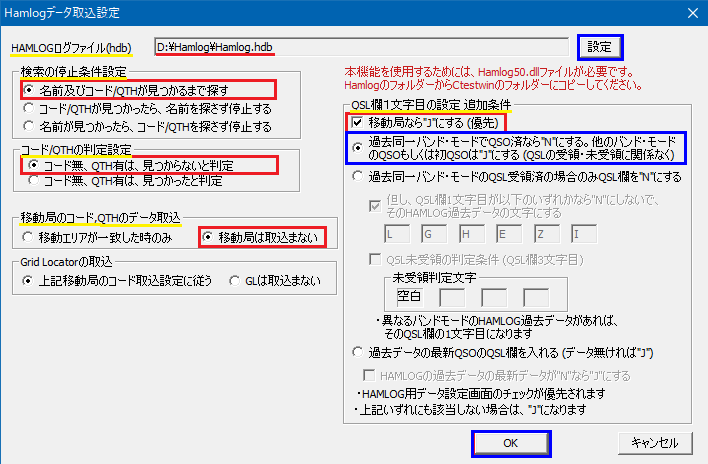Click the キャンセル button

pos(655,442)
